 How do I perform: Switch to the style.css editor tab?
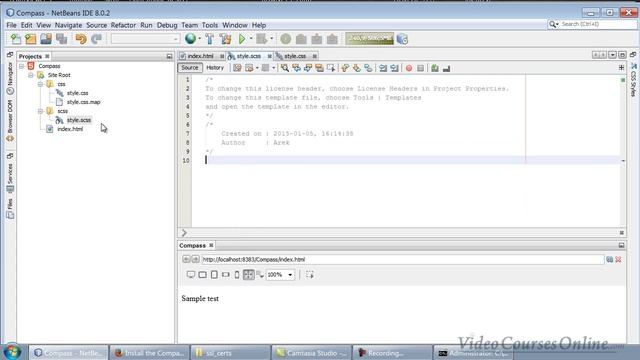[x=295, y=56]
